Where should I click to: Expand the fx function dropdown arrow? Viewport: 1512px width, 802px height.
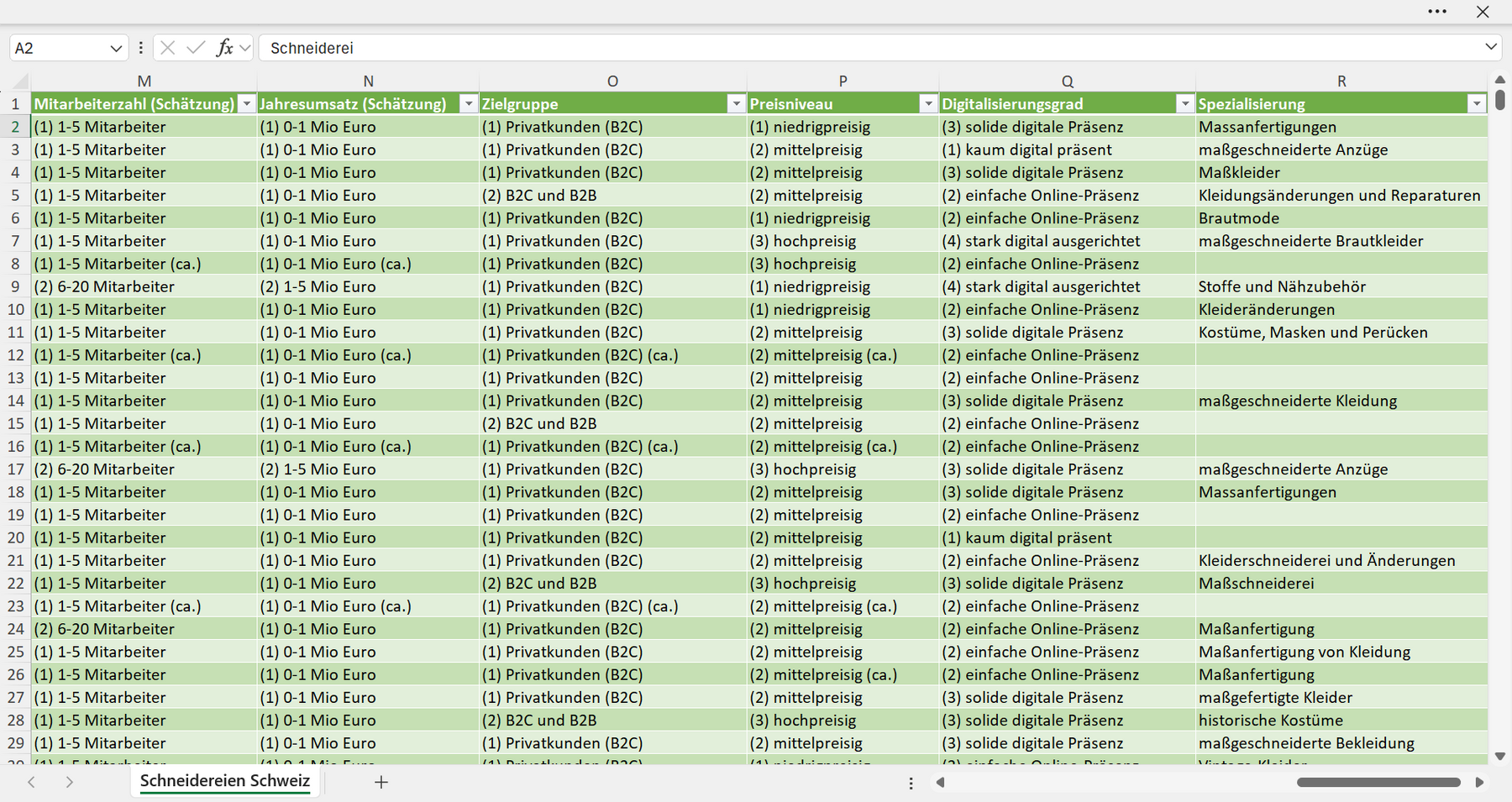(244, 48)
